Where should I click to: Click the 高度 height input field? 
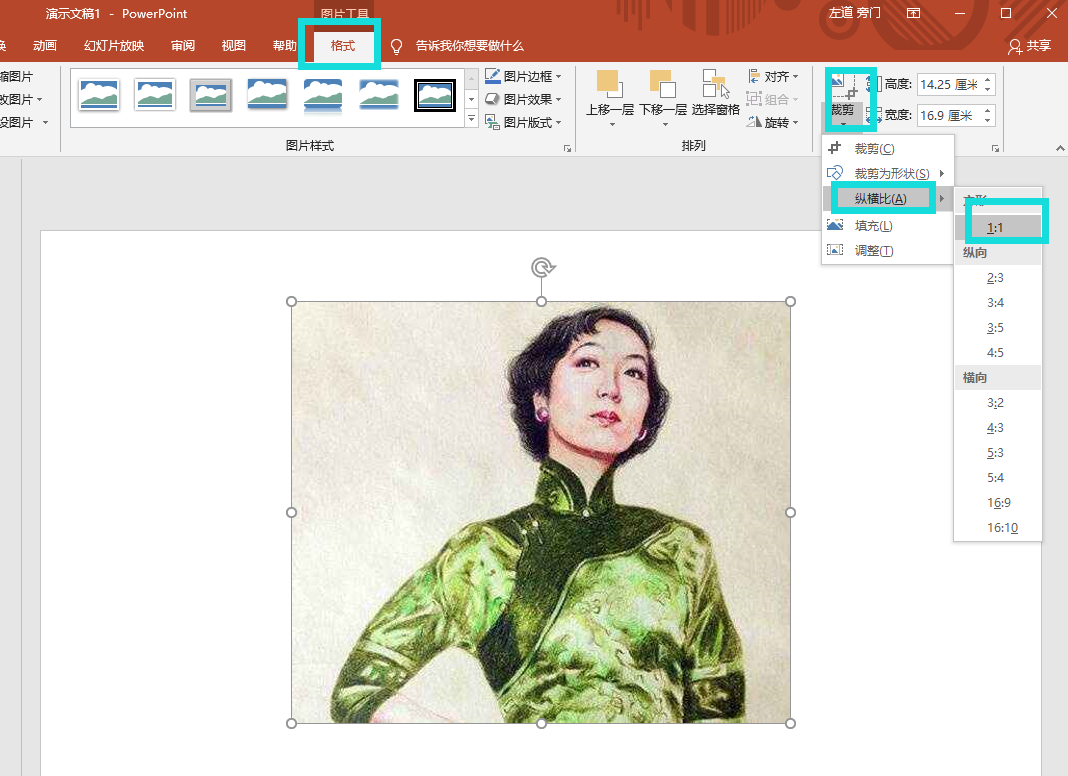click(x=948, y=85)
